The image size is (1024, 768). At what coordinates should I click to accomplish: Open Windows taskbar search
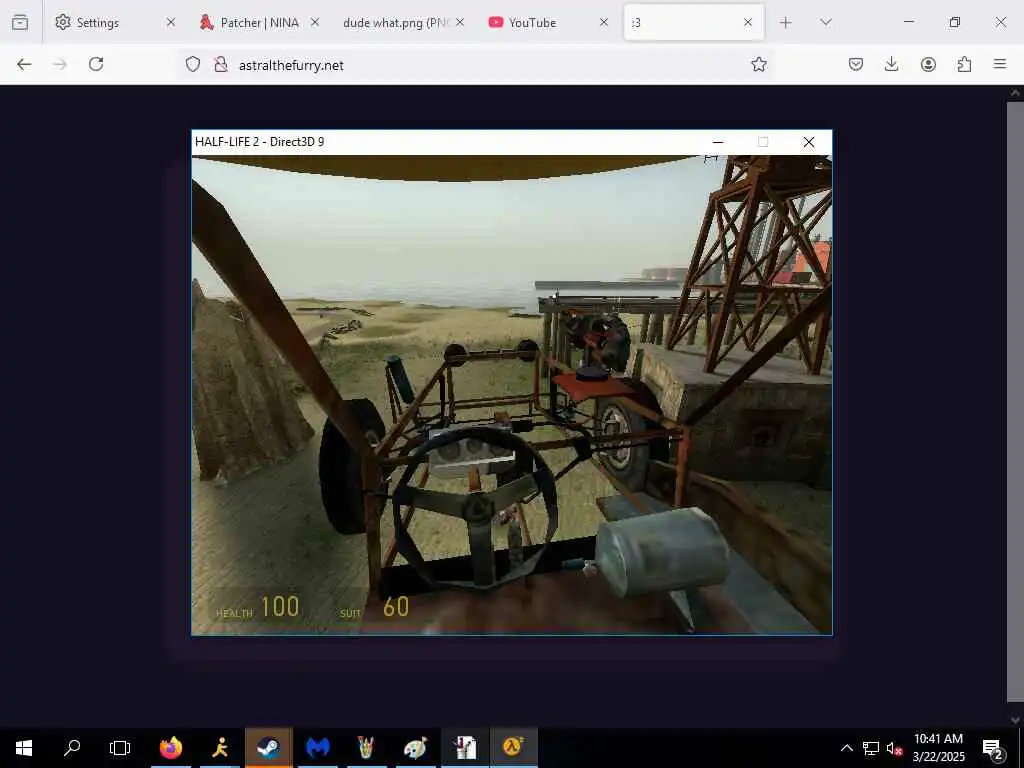[x=72, y=748]
